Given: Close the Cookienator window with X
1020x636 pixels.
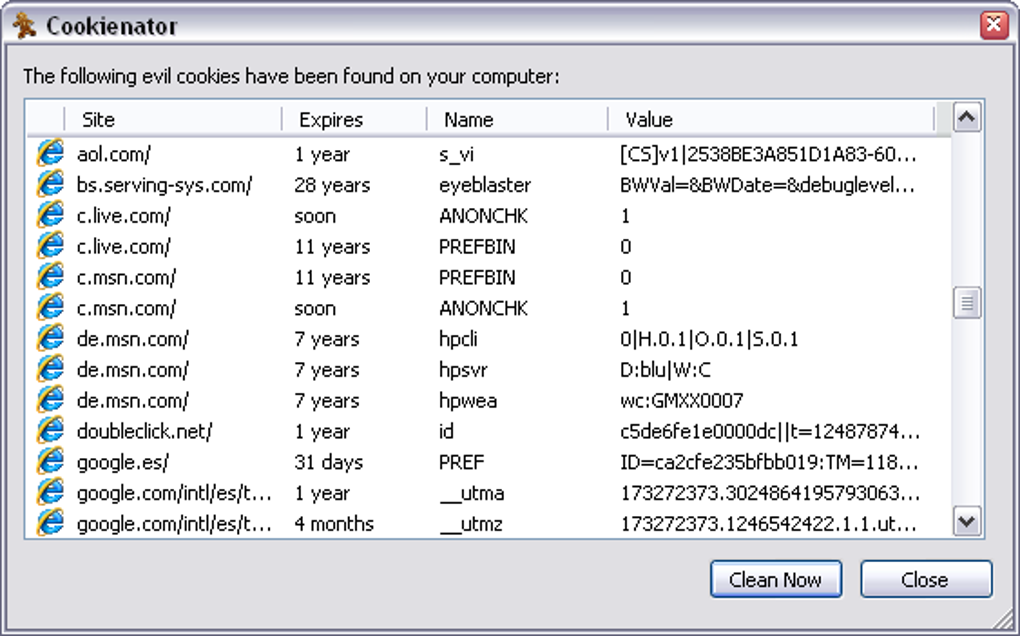Looking at the screenshot, I should coord(994,25).
